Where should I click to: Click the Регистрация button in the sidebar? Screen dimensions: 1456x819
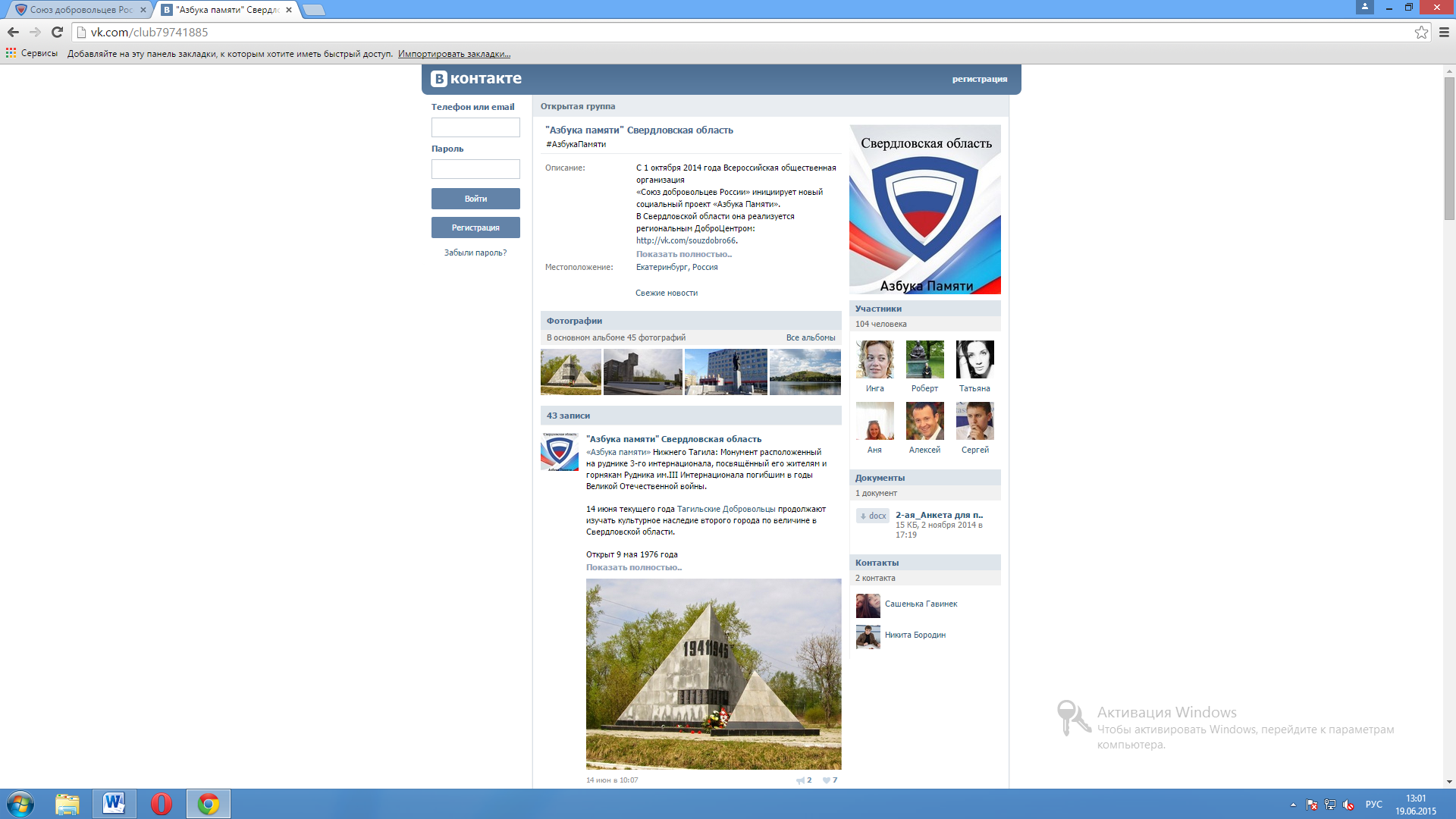click(475, 227)
